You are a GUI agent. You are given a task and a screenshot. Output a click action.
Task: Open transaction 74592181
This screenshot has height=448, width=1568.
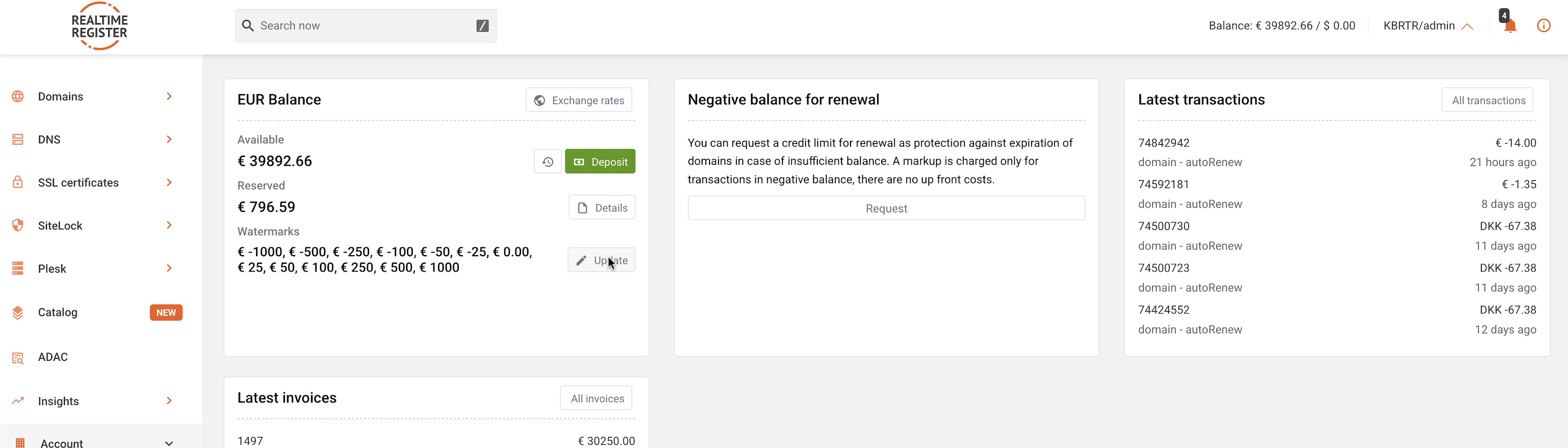1163,184
